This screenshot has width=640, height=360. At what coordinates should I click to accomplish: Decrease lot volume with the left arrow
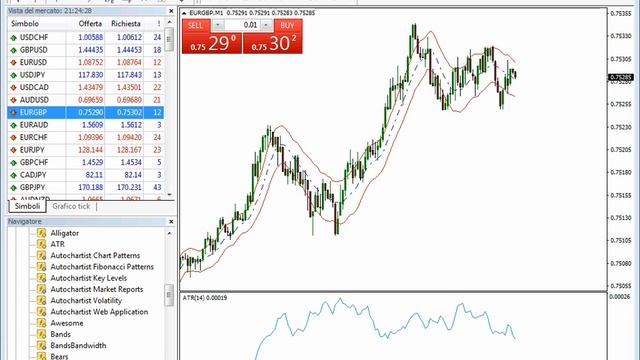click(x=218, y=25)
